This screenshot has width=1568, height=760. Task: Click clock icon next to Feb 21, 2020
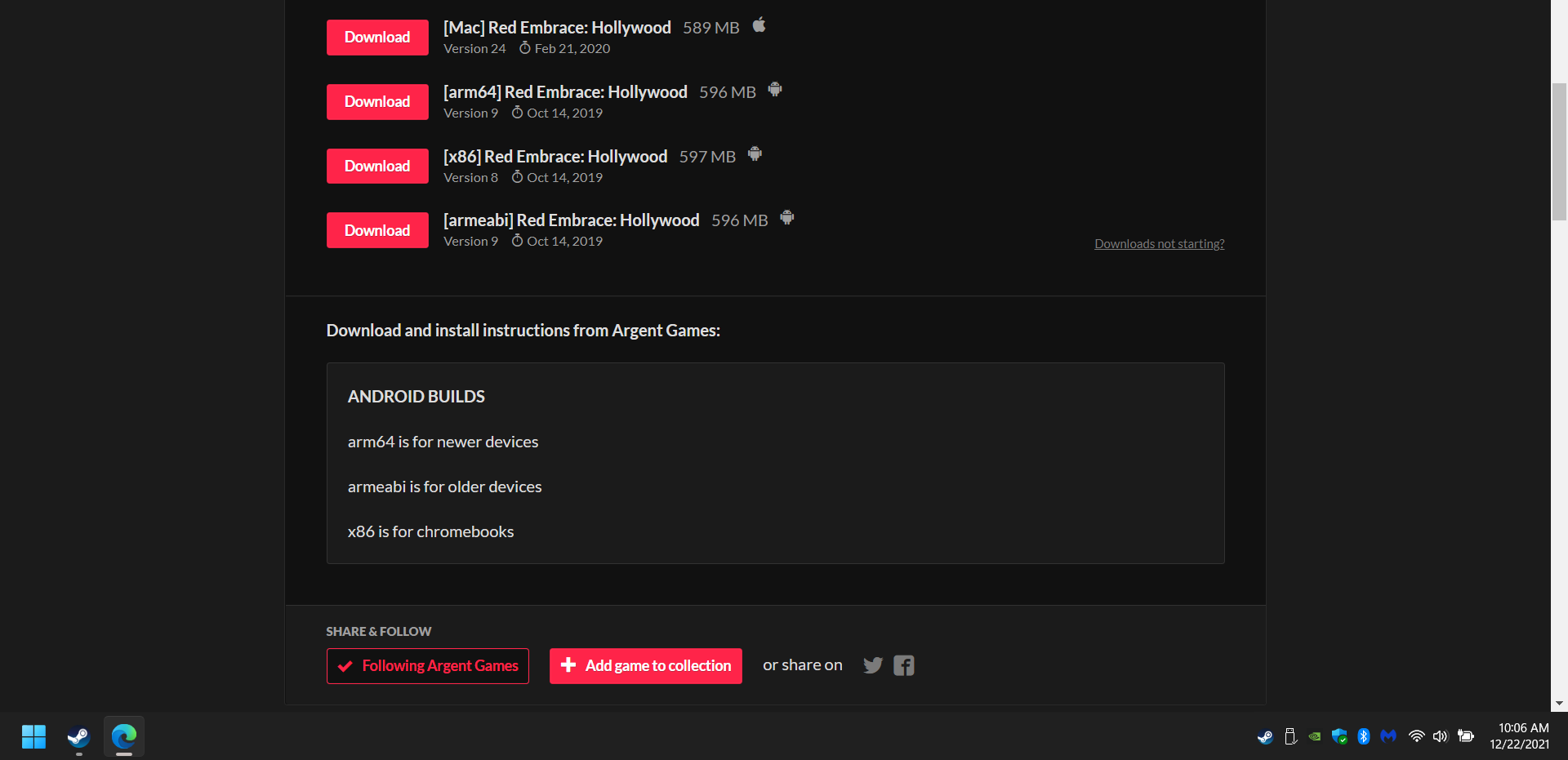pyautogui.click(x=525, y=48)
